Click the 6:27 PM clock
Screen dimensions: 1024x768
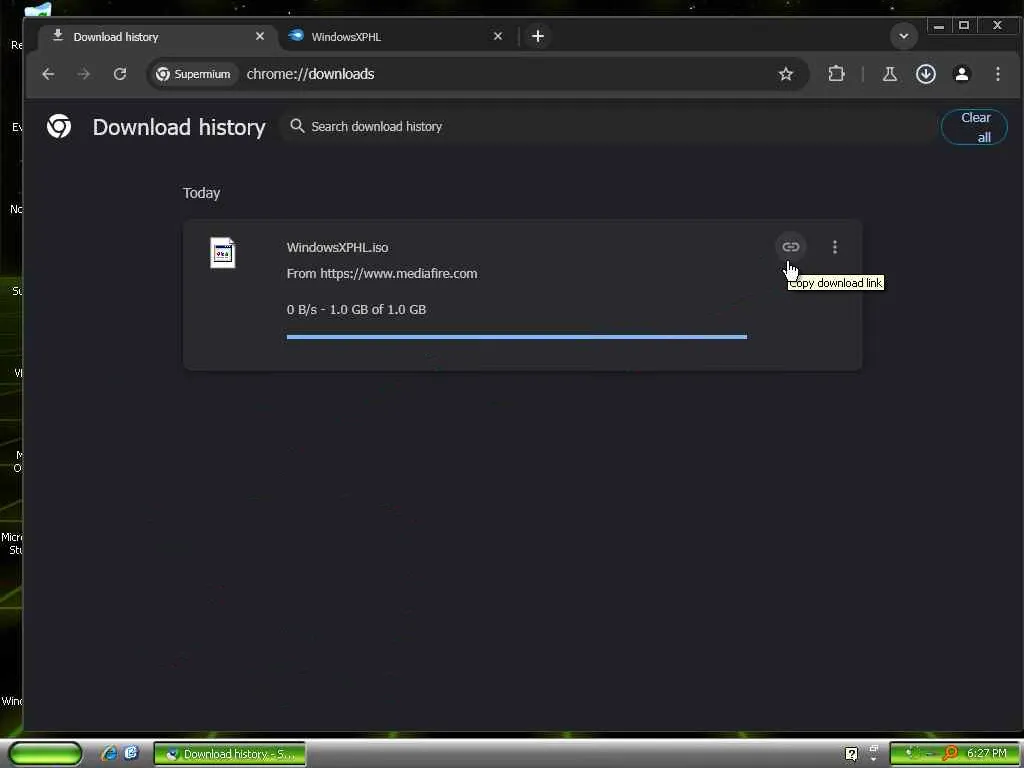click(x=986, y=754)
